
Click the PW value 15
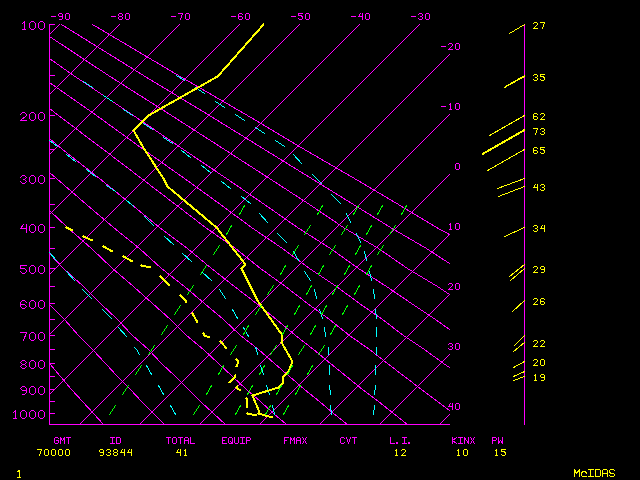click(x=498, y=452)
